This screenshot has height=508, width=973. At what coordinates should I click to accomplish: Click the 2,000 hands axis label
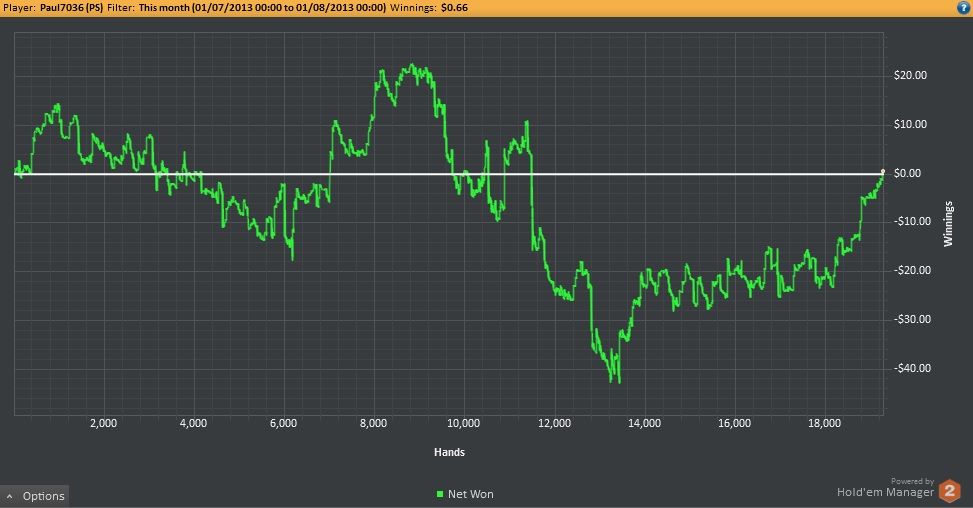pyautogui.click(x=104, y=423)
